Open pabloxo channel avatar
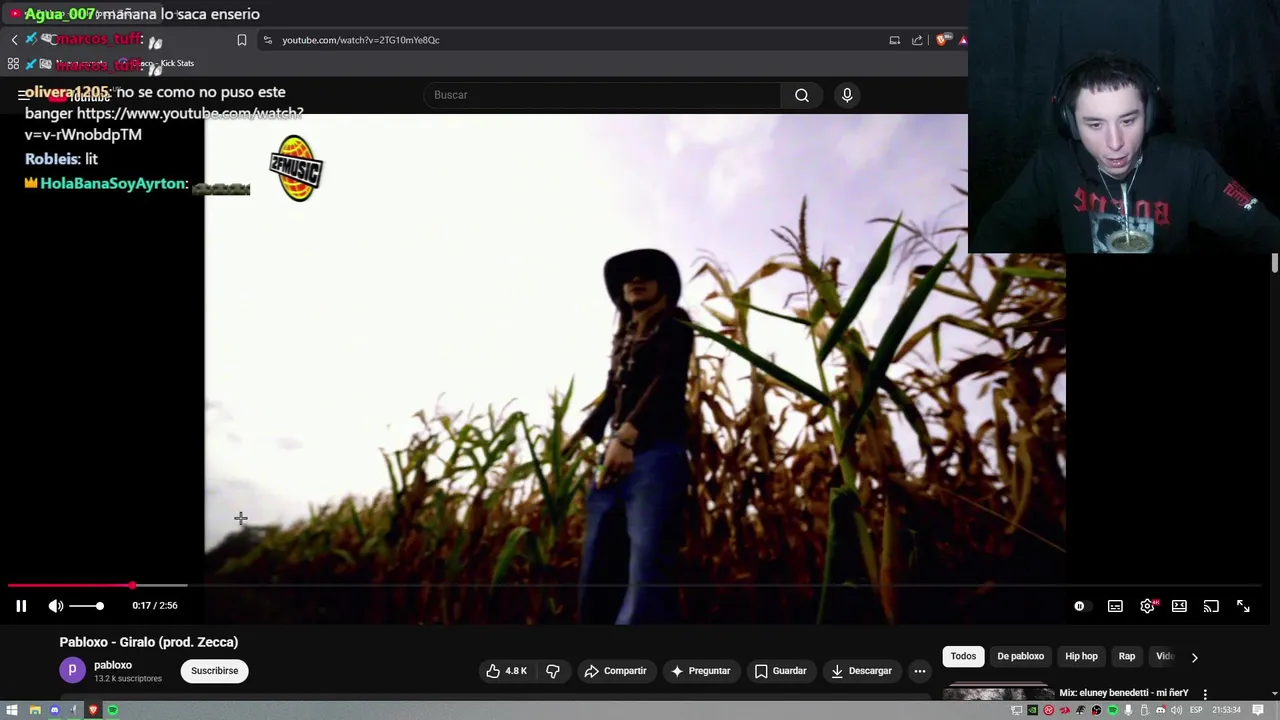The width and height of the screenshot is (1280, 720). coord(72,670)
